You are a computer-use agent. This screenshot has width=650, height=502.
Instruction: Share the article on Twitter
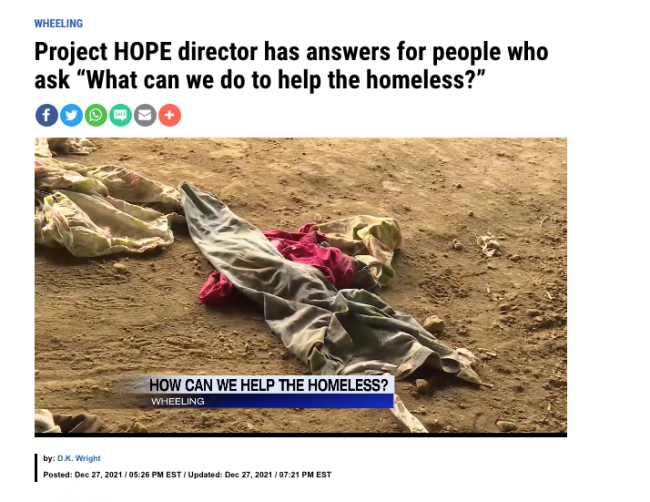point(71,115)
